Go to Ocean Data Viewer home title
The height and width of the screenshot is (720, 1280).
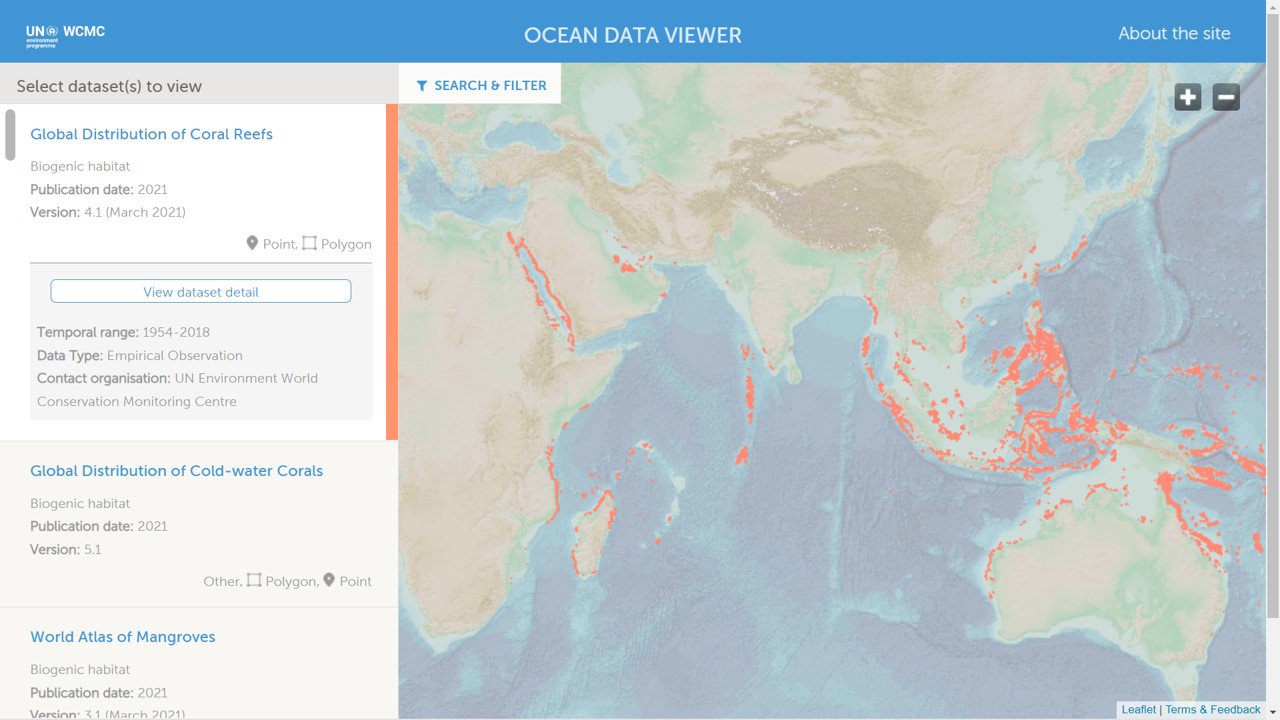tap(632, 36)
